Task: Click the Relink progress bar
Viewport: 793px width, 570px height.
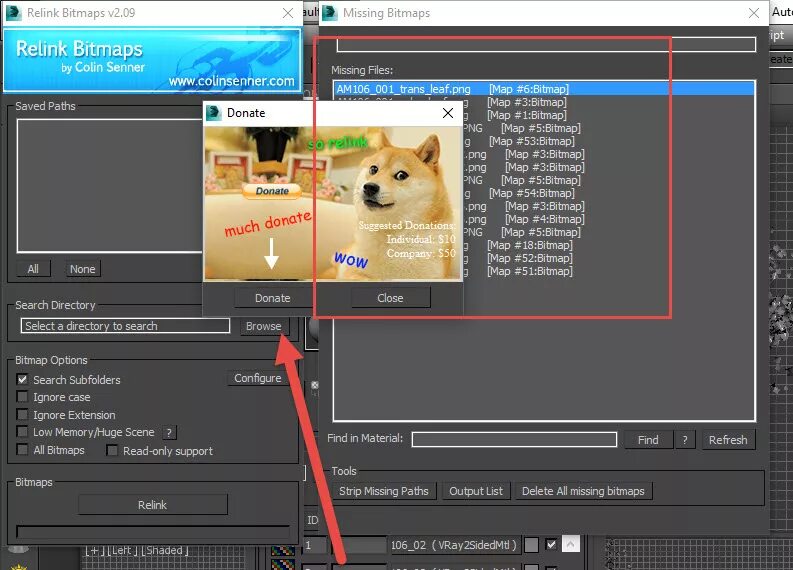Action: (x=153, y=531)
